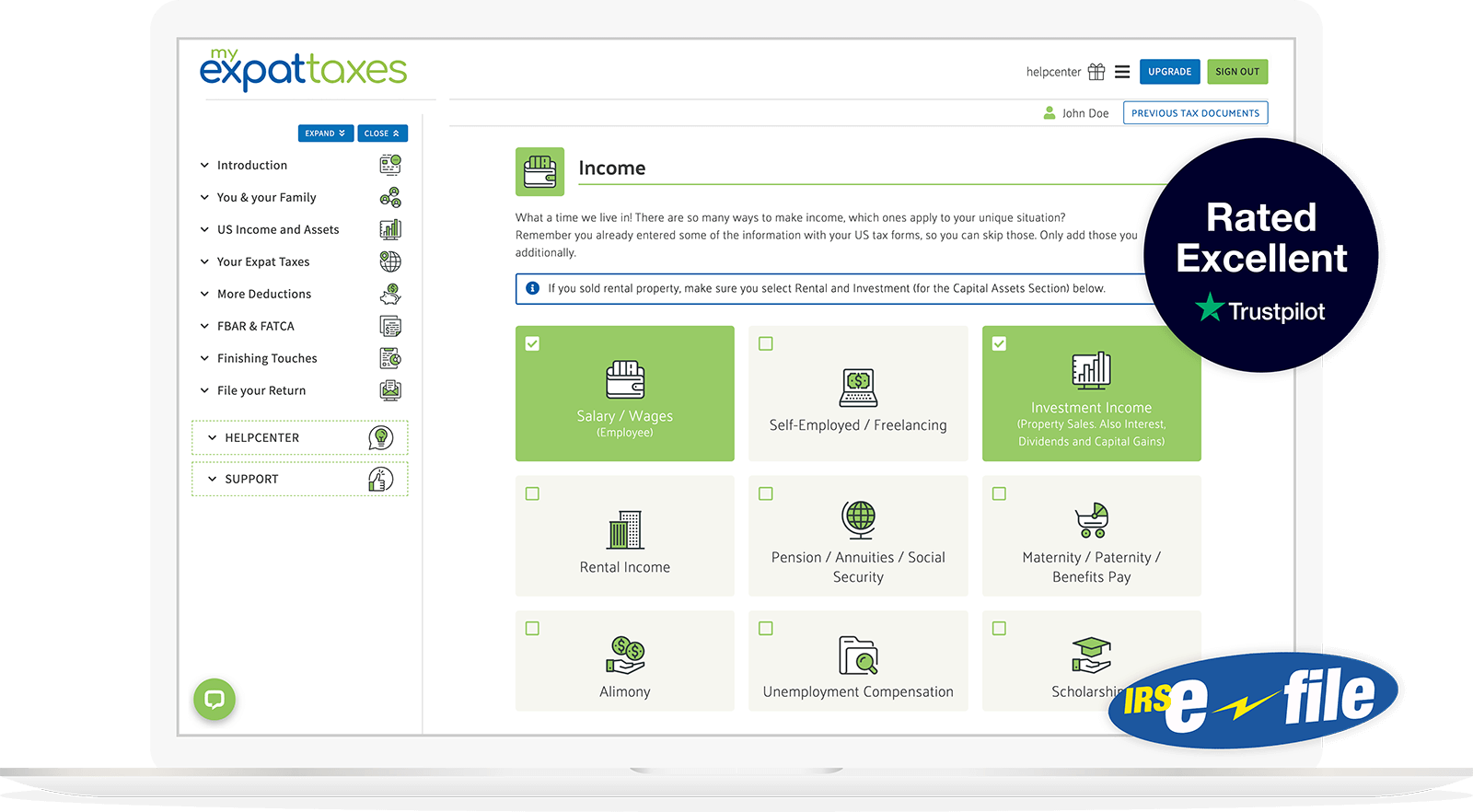Click the Pension globe icon
The height and width of the screenshot is (812, 1473).
pyautogui.click(x=859, y=520)
